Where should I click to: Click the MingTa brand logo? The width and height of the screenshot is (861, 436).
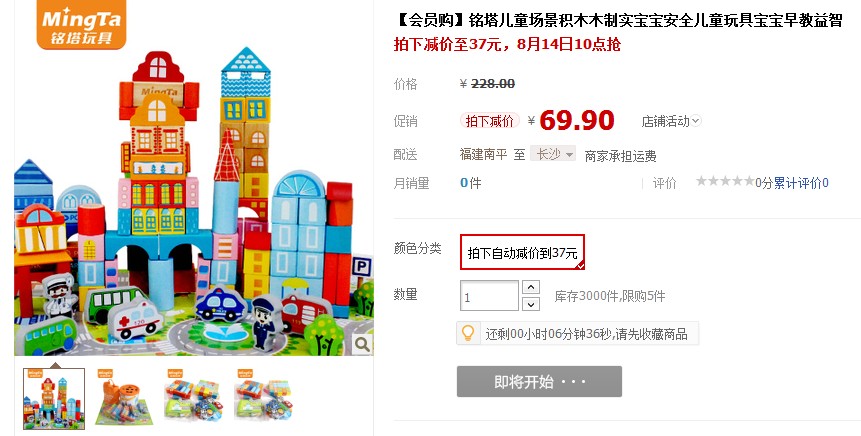[x=81, y=24]
